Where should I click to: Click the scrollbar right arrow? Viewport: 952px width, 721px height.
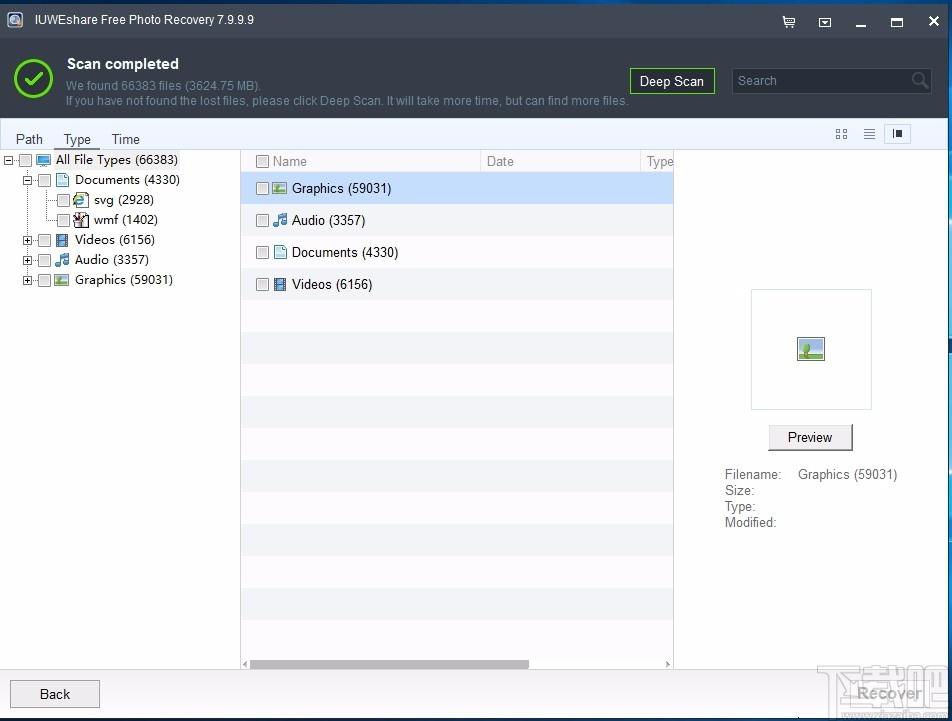click(x=667, y=665)
